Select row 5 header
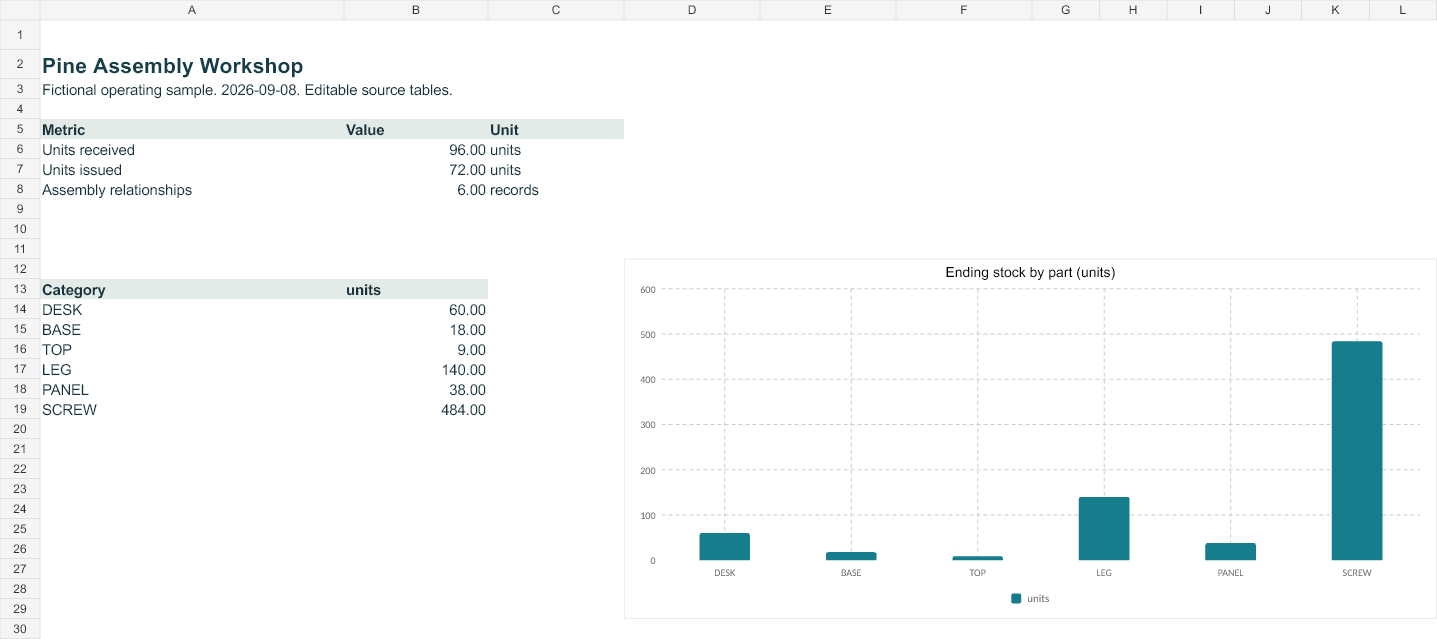 pyautogui.click(x=20, y=130)
